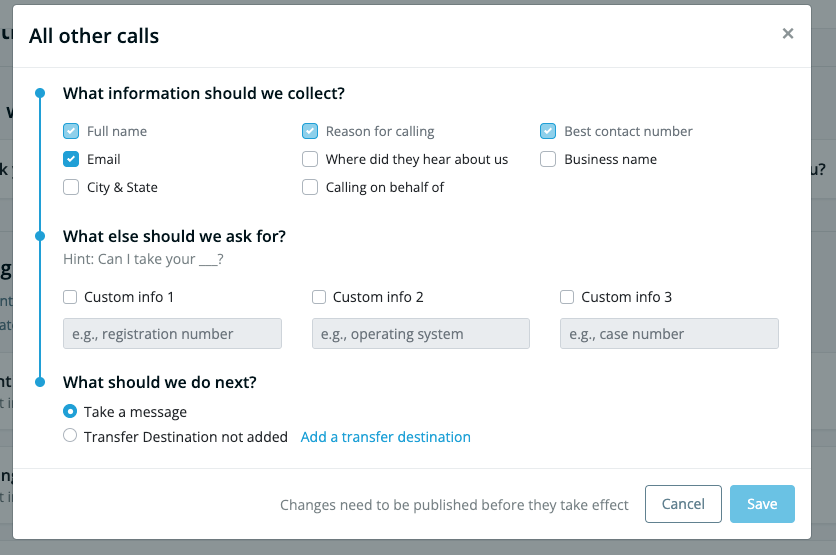Enable the Custom info 1 checkbox
836x555 pixels.
(x=70, y=297)
